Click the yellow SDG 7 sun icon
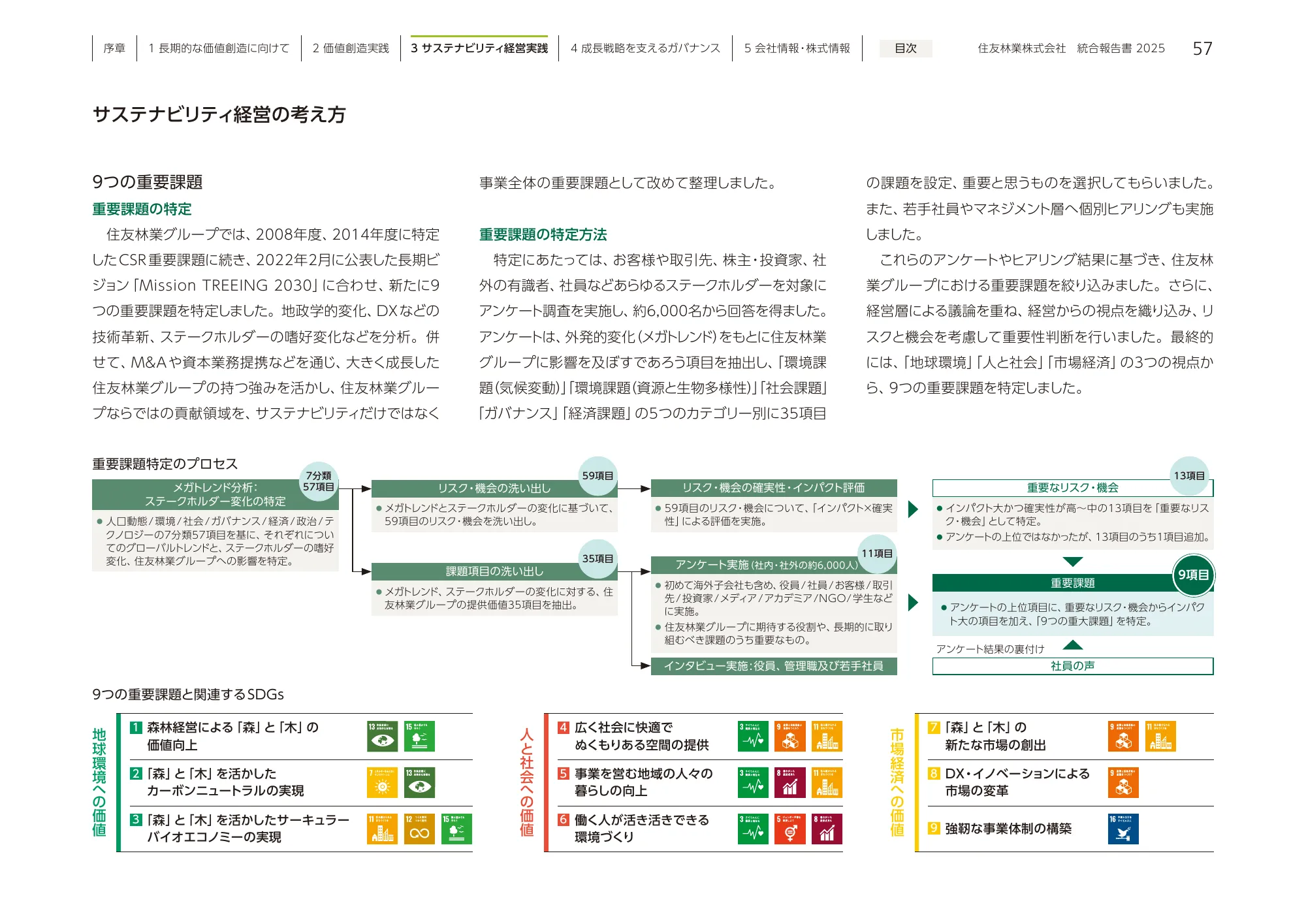 click(x=382, y=782)
